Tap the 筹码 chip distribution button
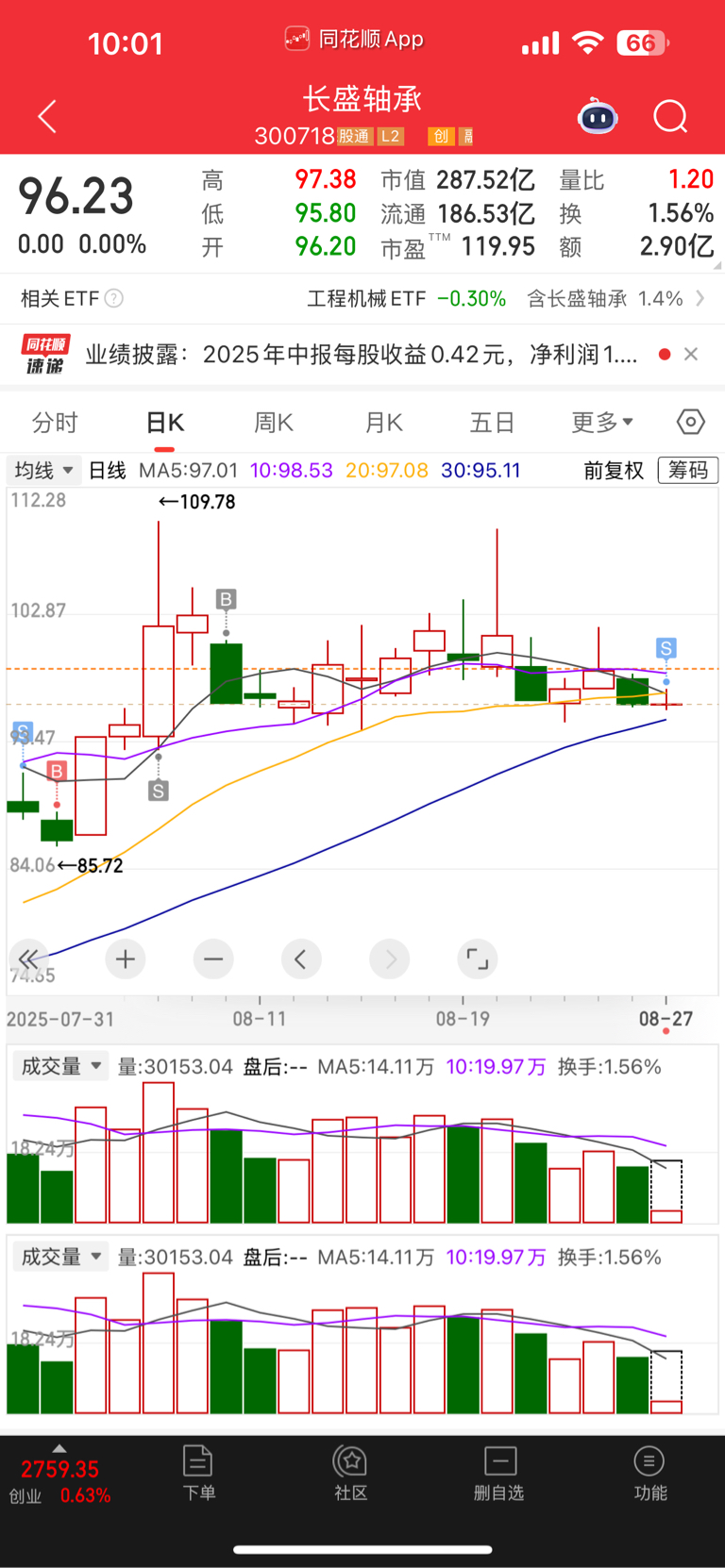 (688, 470)
